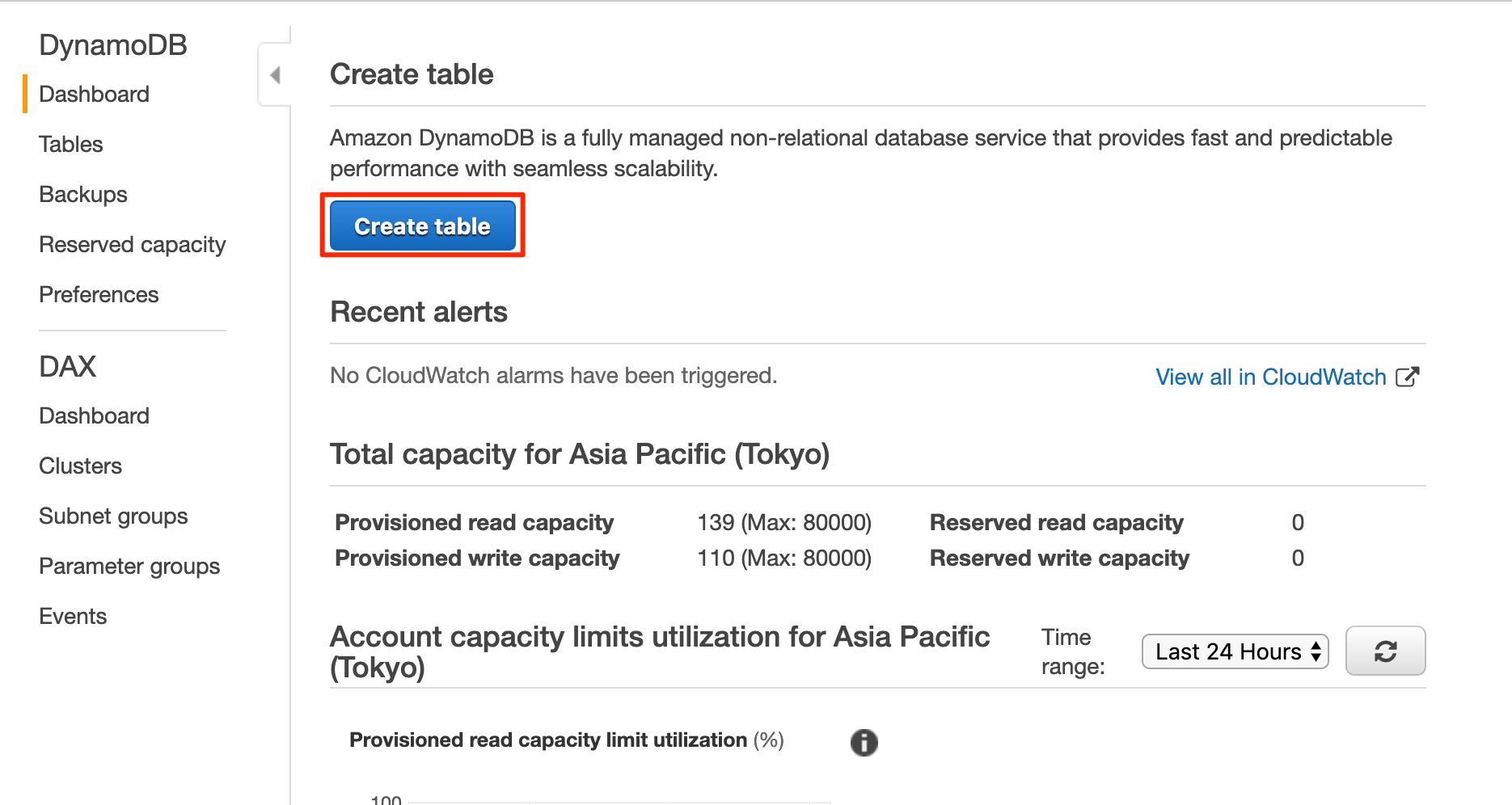Click the Total capacity for Asia Pacific (Tokyo) heading
The width and height of the screenshot is (1512, 805).
pos(580,454)
